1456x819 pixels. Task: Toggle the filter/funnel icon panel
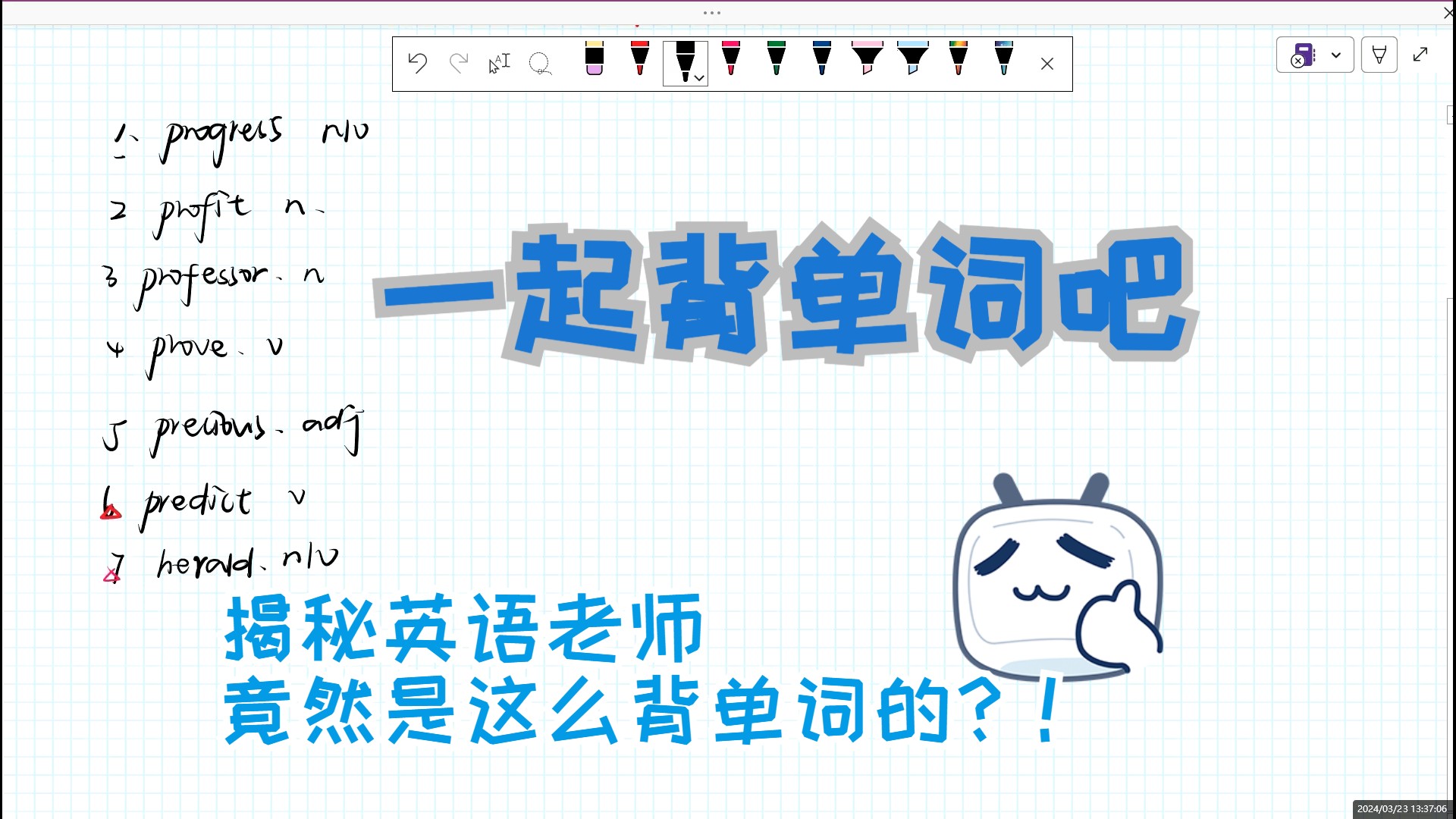pyautogui.click(x=1378, y=55)
